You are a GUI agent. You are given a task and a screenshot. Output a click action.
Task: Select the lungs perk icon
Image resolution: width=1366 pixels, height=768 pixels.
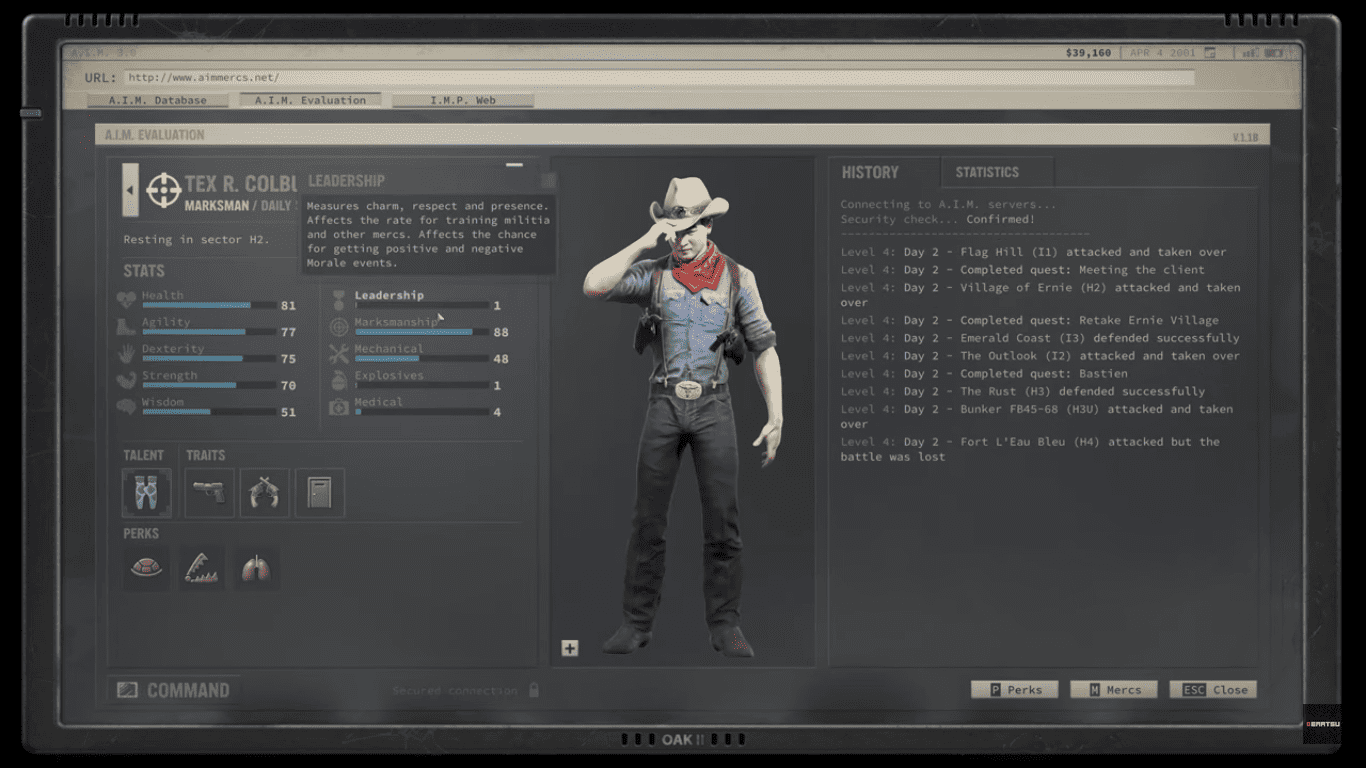point(255,569)
